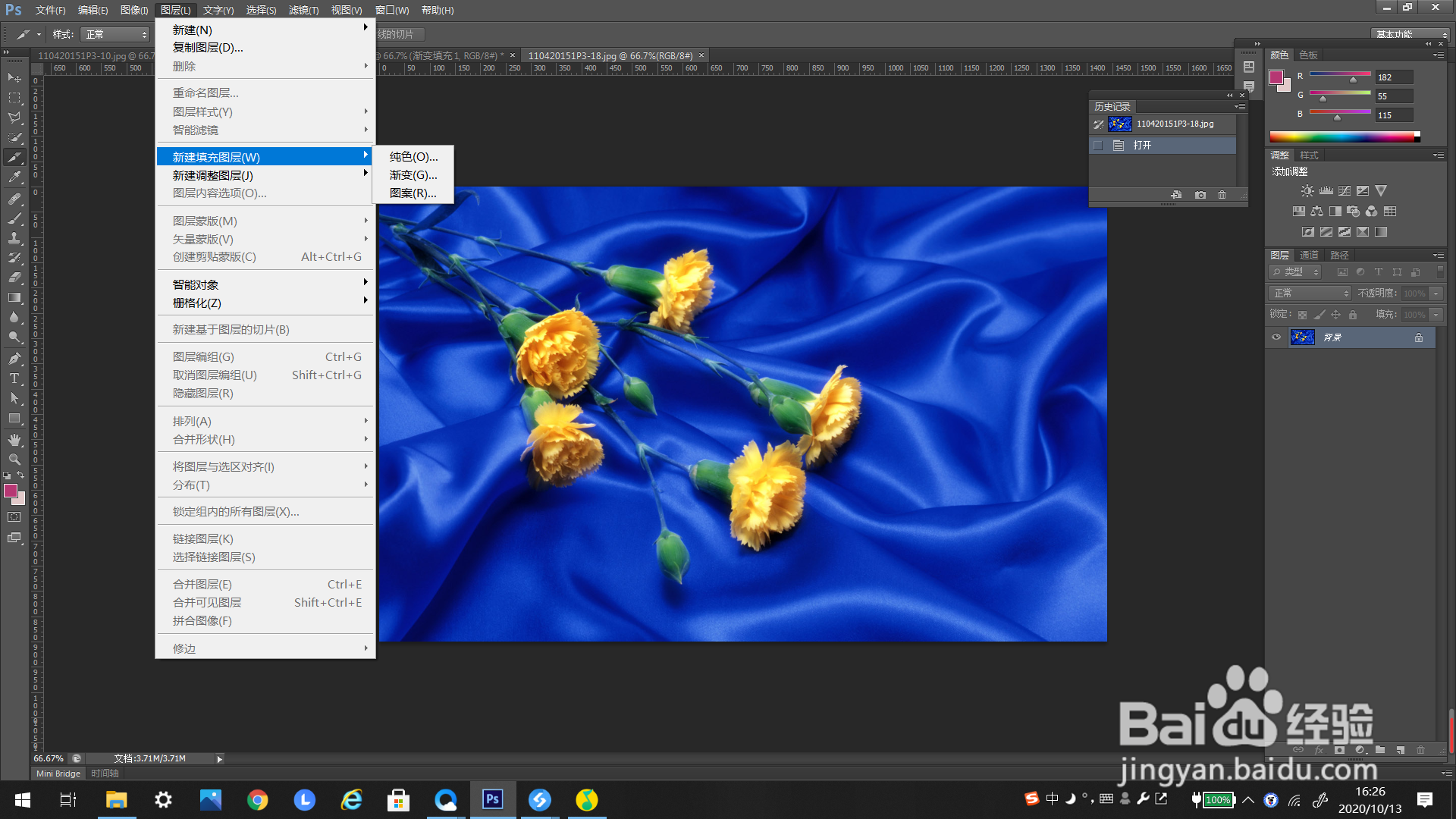Click 复制图层(D)... menu entry
Screen dimensions: 1456x819
point(208,48)
